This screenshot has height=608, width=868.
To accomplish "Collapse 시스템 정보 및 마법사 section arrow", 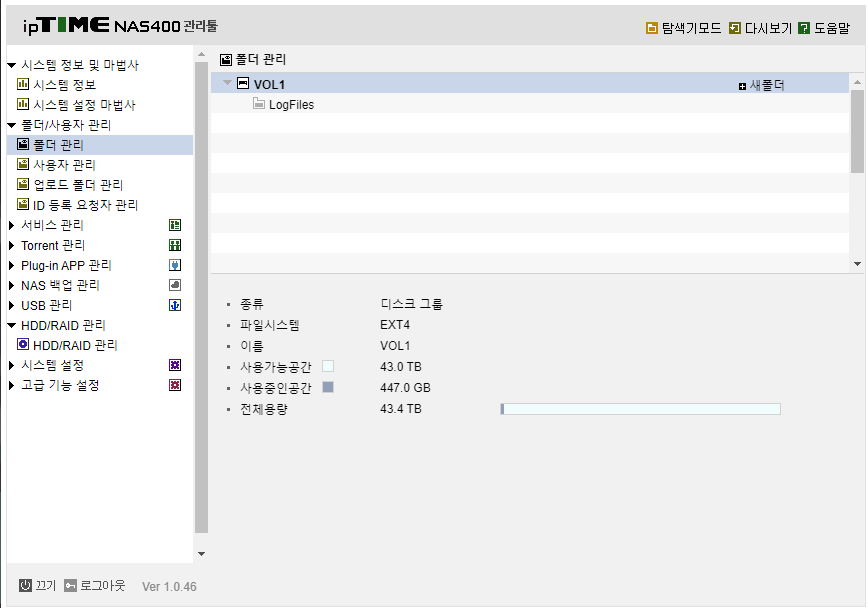I will (x=12, y=65).
